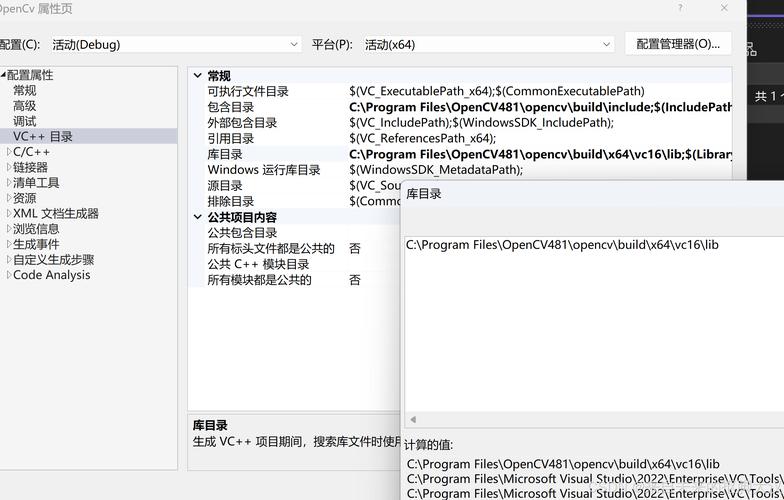784x500 pixels.
Task: Open the 平台(P) dropdown showing 活动(x64)
Action: 488,44
